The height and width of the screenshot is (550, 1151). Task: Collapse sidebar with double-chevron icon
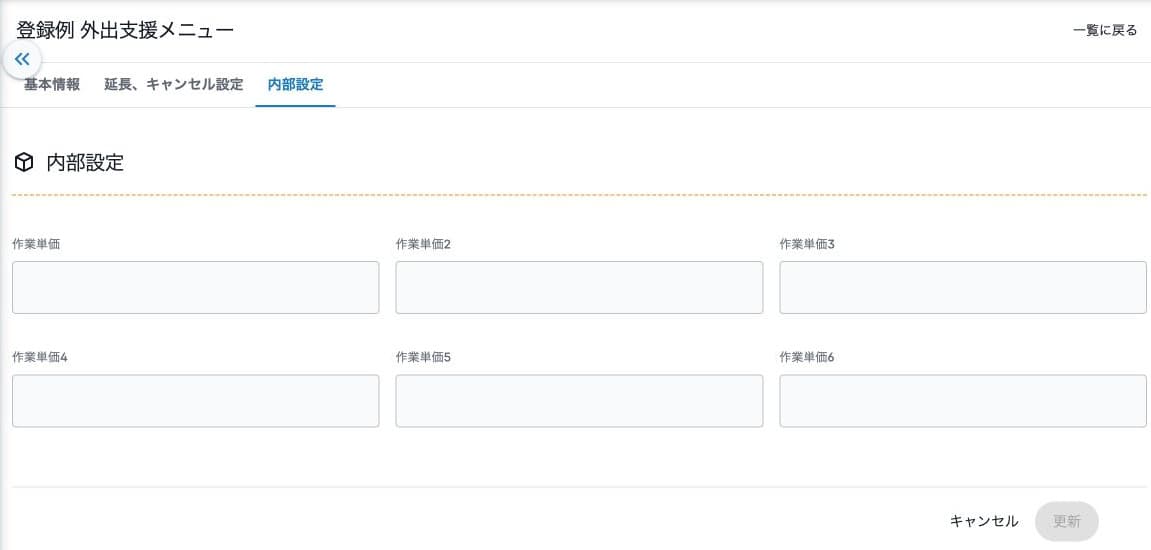click(x=22, y=59)
